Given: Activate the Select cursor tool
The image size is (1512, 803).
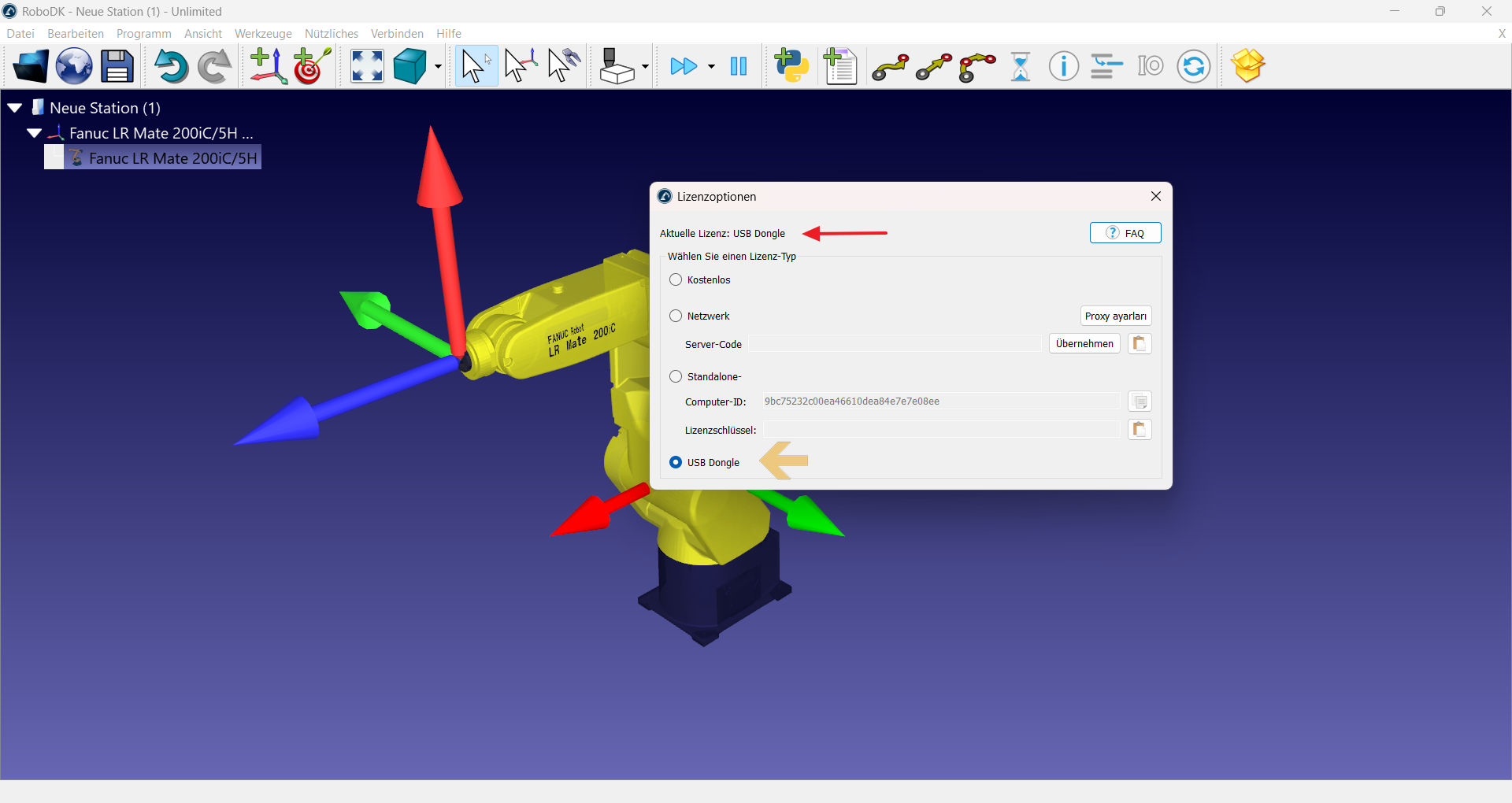Looking at the screenshot, I should pyautogui.click(x=476, y=66).
